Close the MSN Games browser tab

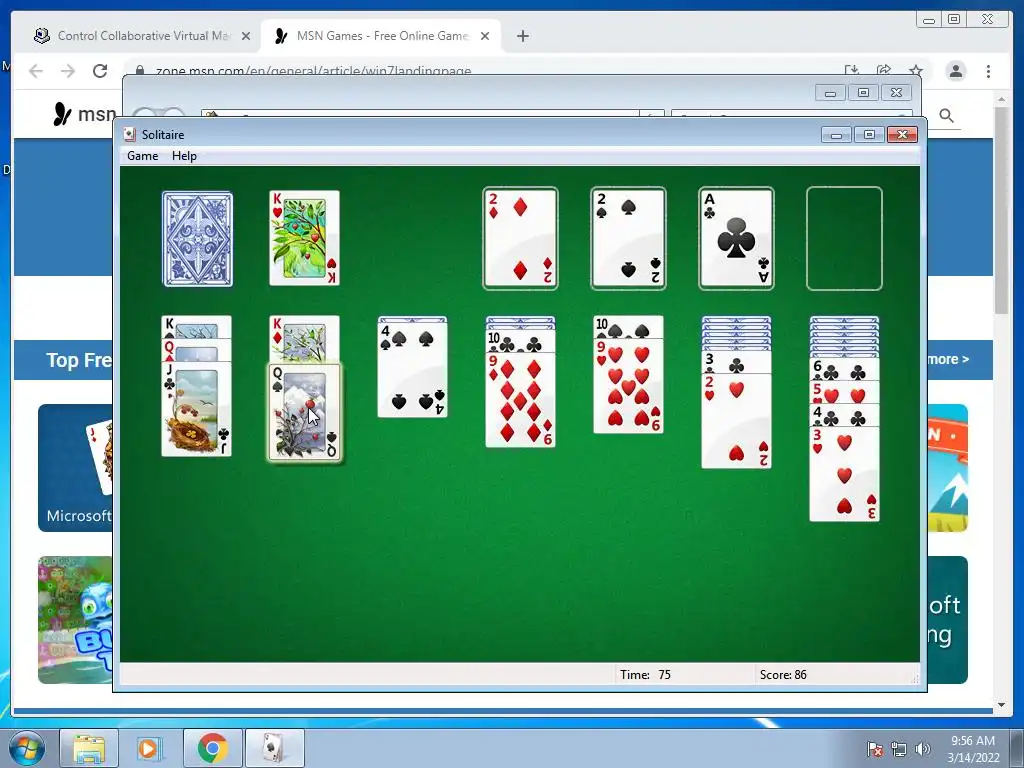coord(485,36)
